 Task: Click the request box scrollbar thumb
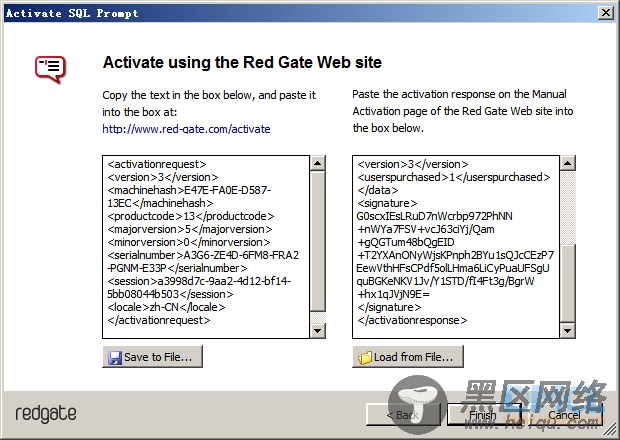[x=318, y=241]
